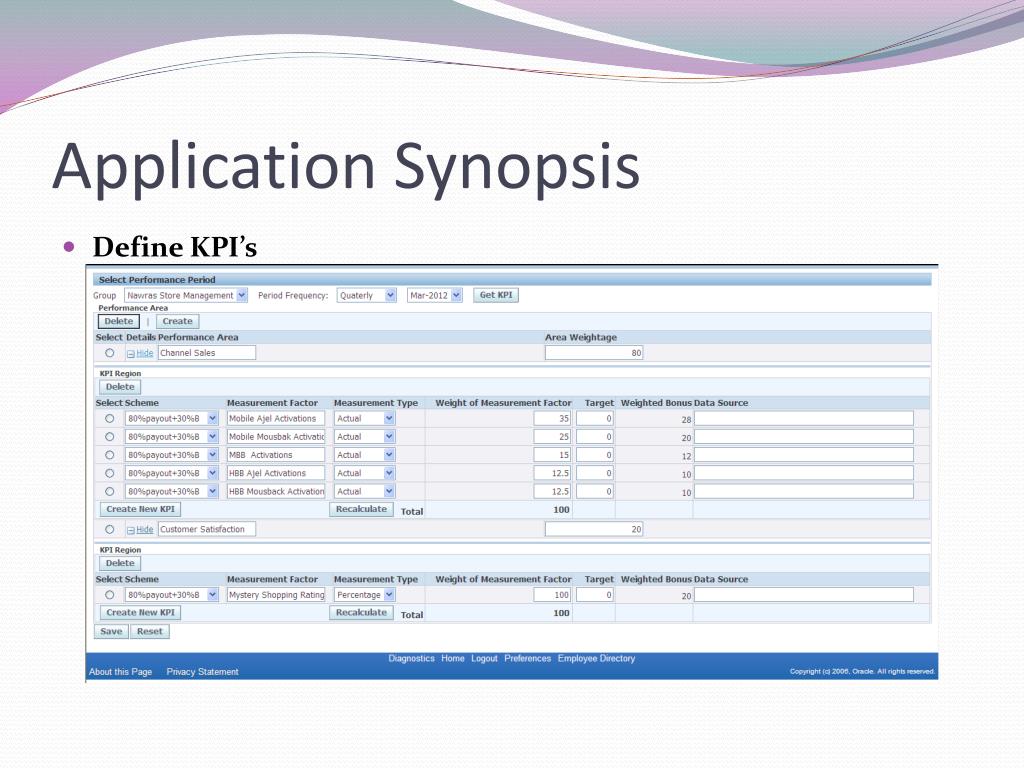Open the Employee Directory footer link
Image resolution: width=1024 pixels, height=768 pixels.
pos(596,658)
